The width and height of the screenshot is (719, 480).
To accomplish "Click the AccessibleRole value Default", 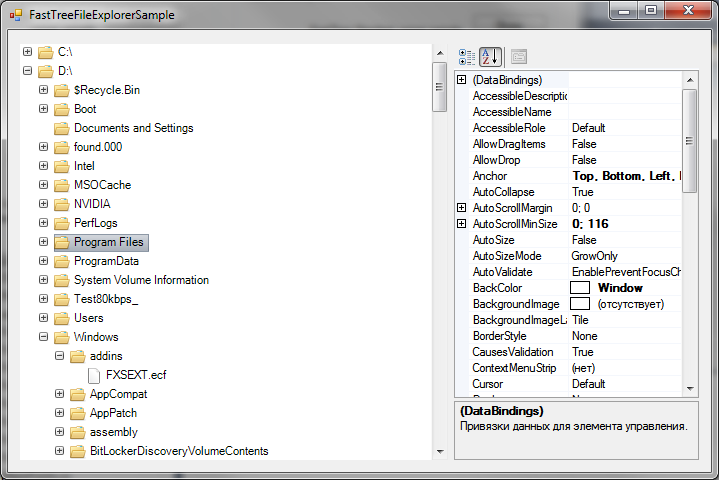I will pyautogui.click(x=588, y=128).
